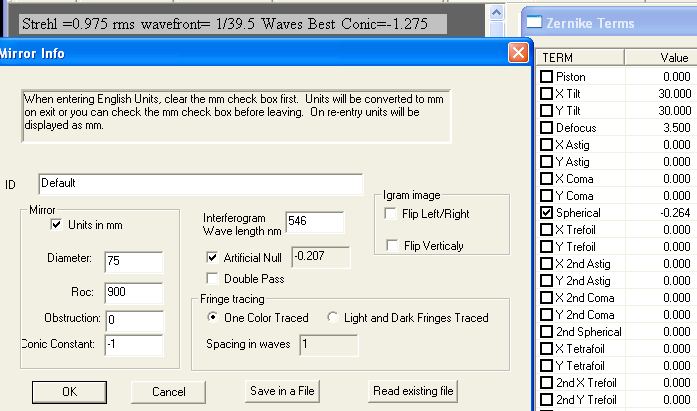
Task: Check the 2nd Y Trefoil term
Action: (x=546, y=399)
